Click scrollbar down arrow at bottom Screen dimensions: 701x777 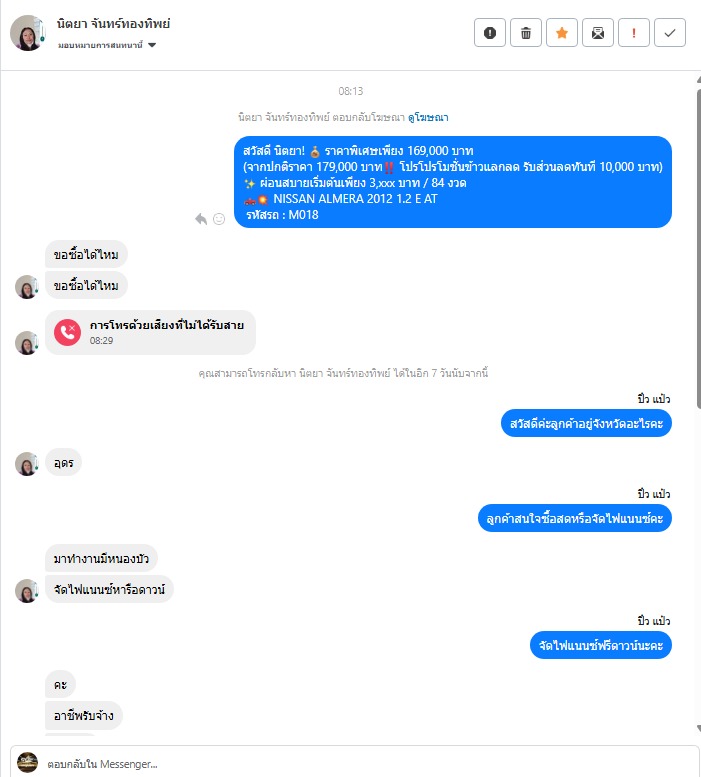tap(699, 728)
